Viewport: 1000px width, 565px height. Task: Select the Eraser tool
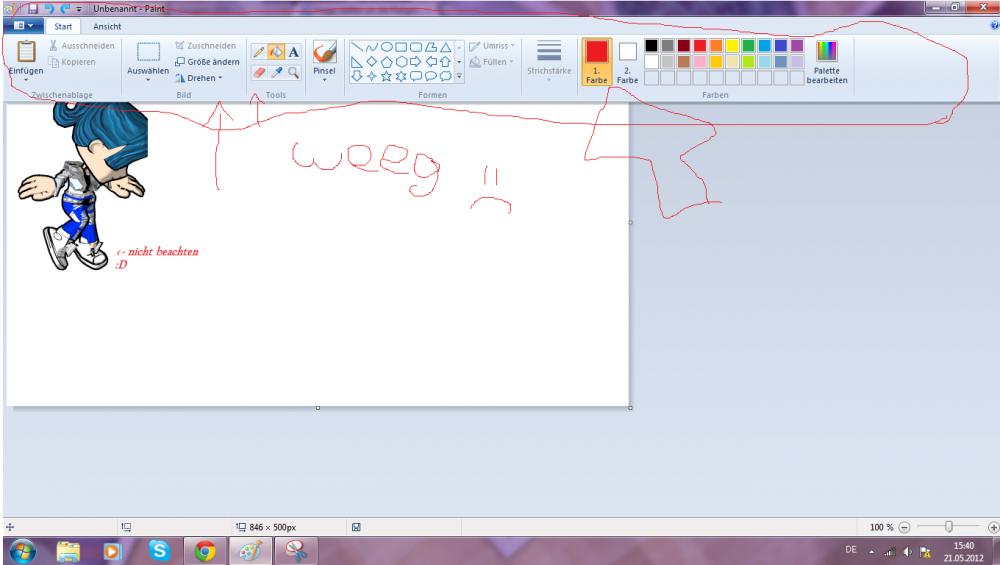click(259, 73)
